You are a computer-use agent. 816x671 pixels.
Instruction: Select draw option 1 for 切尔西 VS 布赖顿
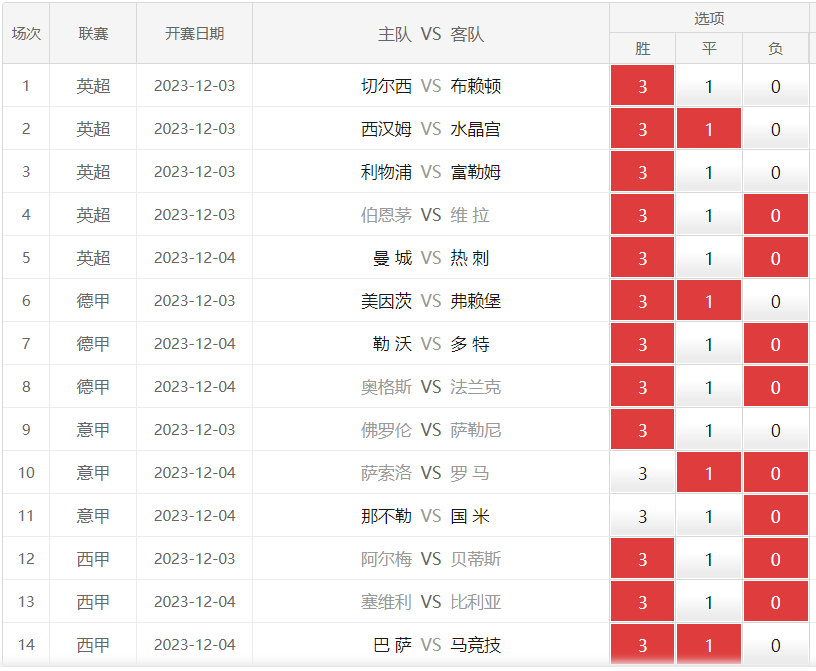[x=709, y=85]
